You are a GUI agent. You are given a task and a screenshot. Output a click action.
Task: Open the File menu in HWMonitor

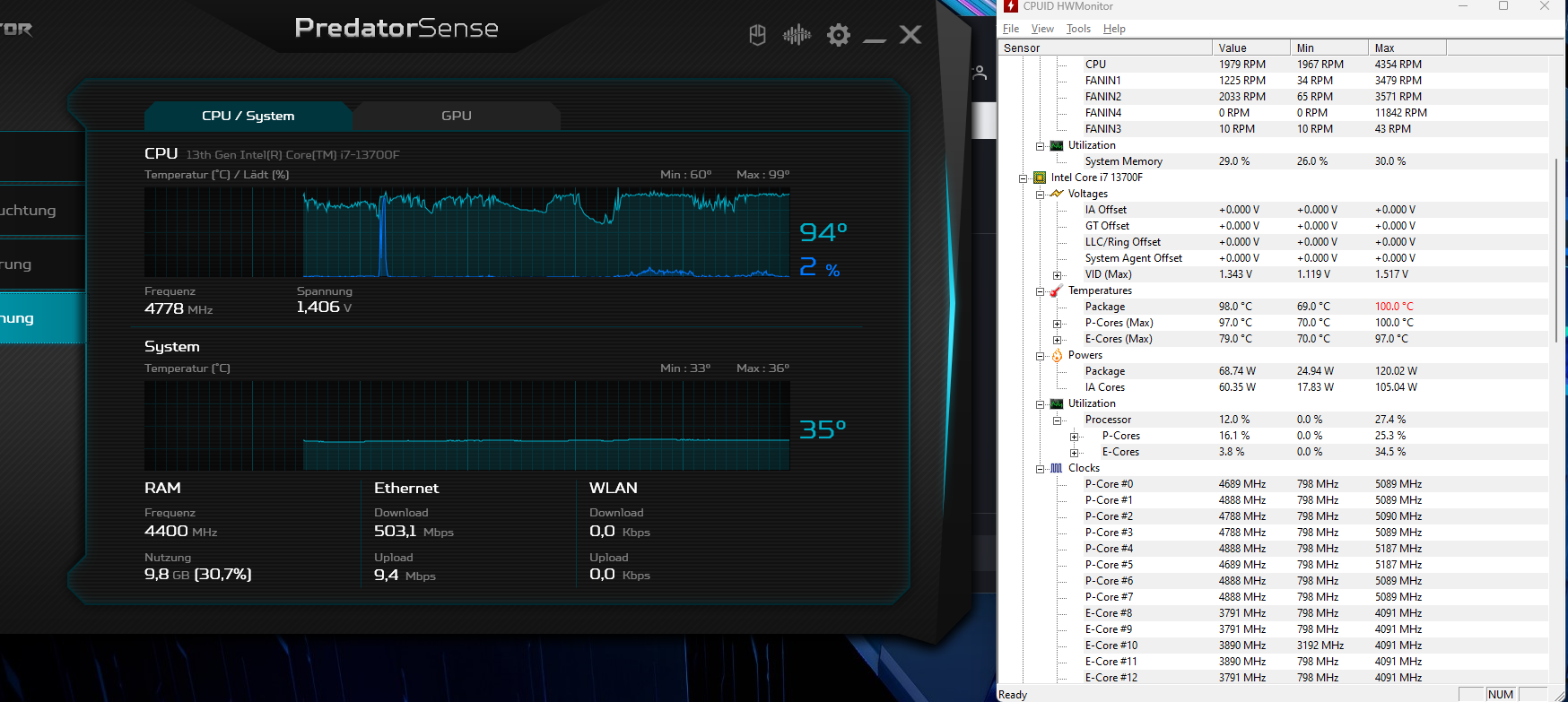(x=1011, y=29)
